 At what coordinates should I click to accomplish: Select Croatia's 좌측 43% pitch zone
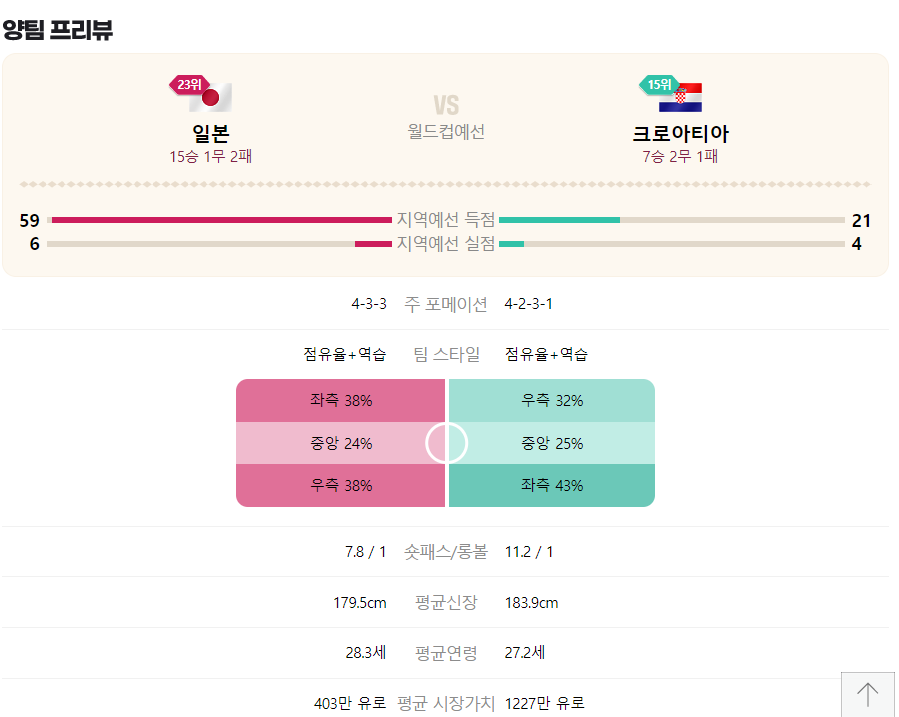tap(553, 486)
